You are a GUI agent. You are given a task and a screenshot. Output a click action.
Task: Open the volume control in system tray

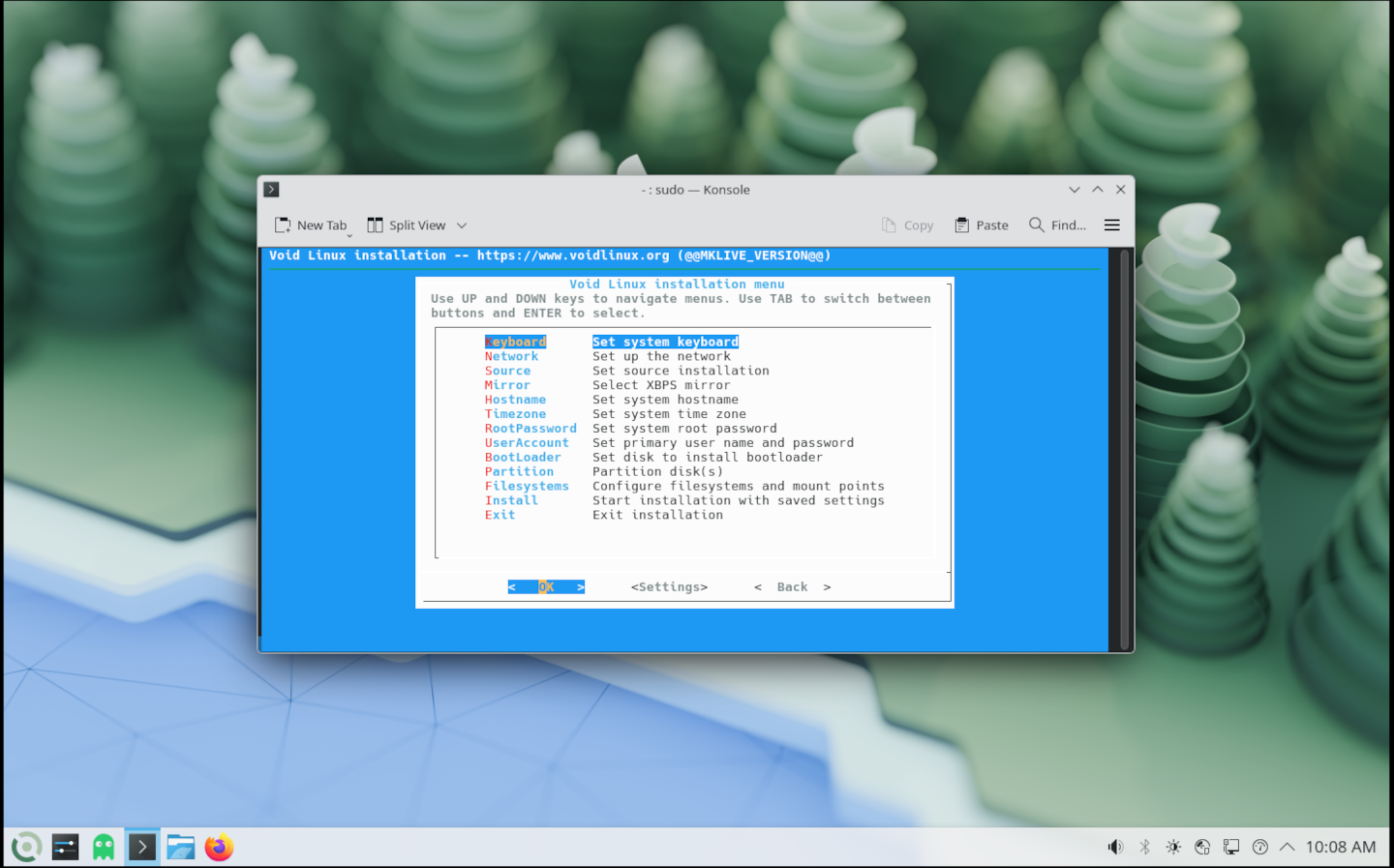pos(1115,848)
